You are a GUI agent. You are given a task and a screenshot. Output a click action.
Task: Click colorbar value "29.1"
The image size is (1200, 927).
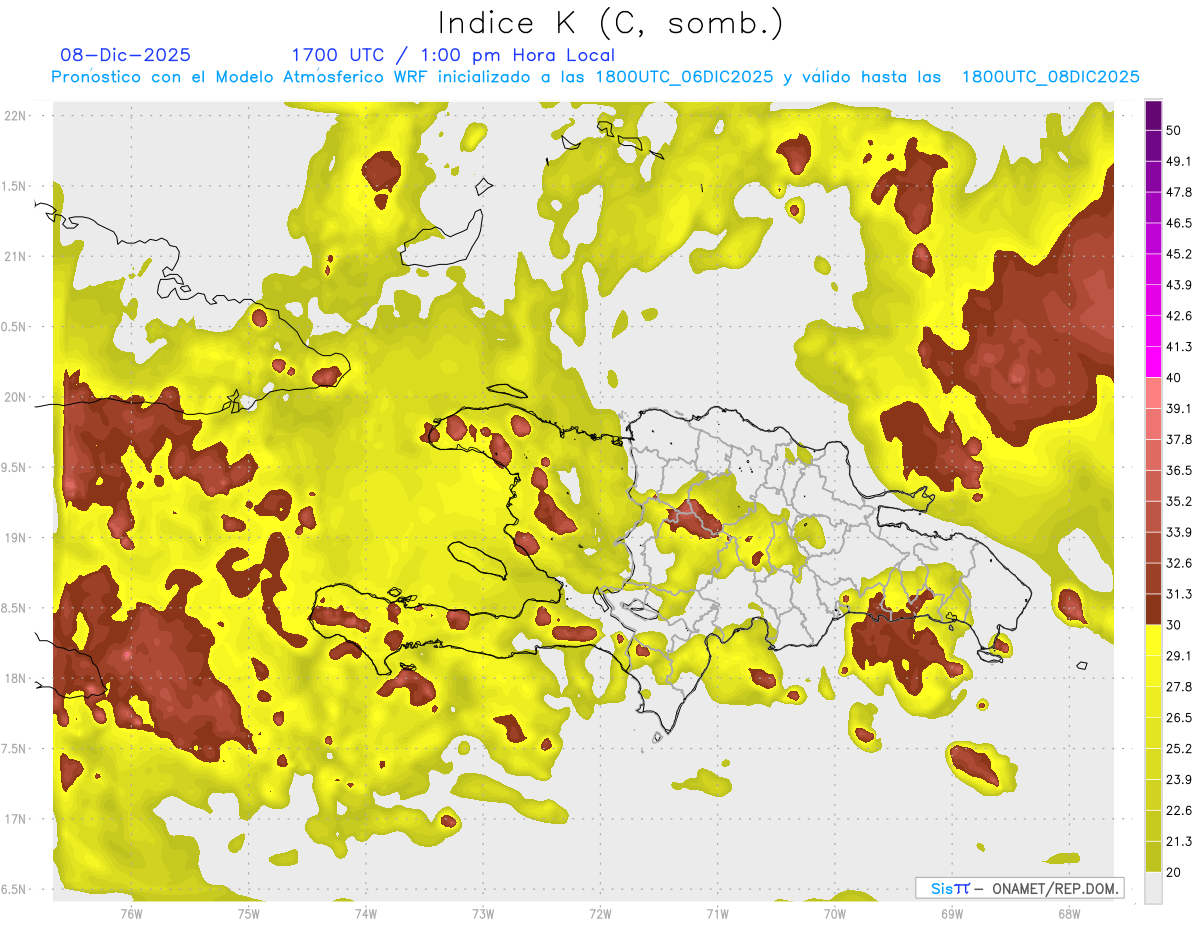pos(1179,656)
